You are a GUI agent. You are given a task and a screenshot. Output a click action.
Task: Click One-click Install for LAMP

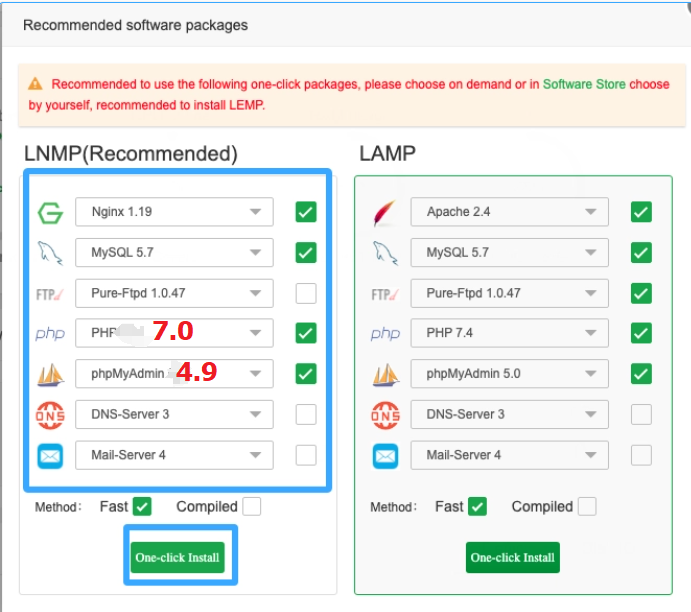click(513, 557)
